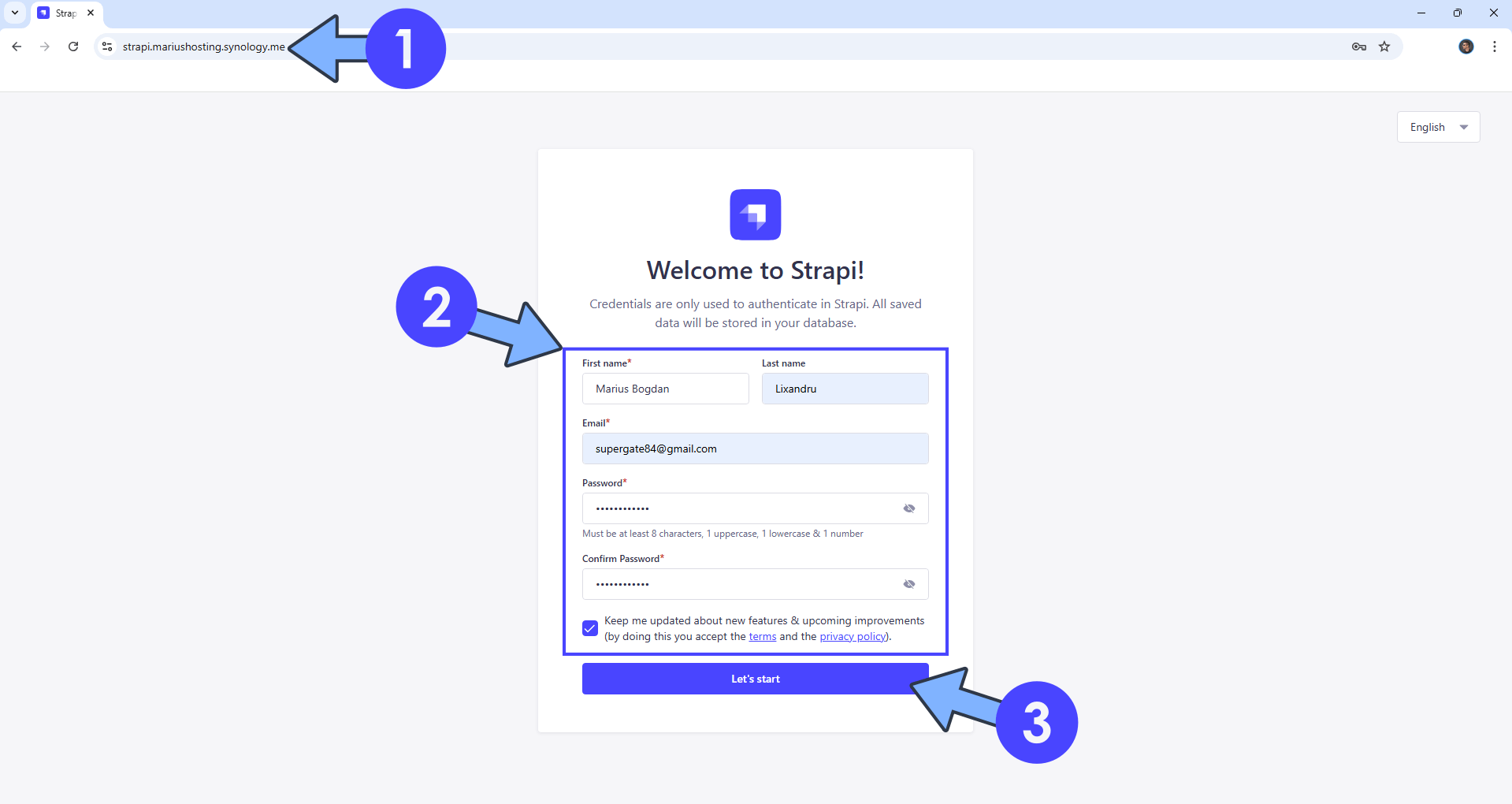Click the browser forward arrow

[45, 47]
